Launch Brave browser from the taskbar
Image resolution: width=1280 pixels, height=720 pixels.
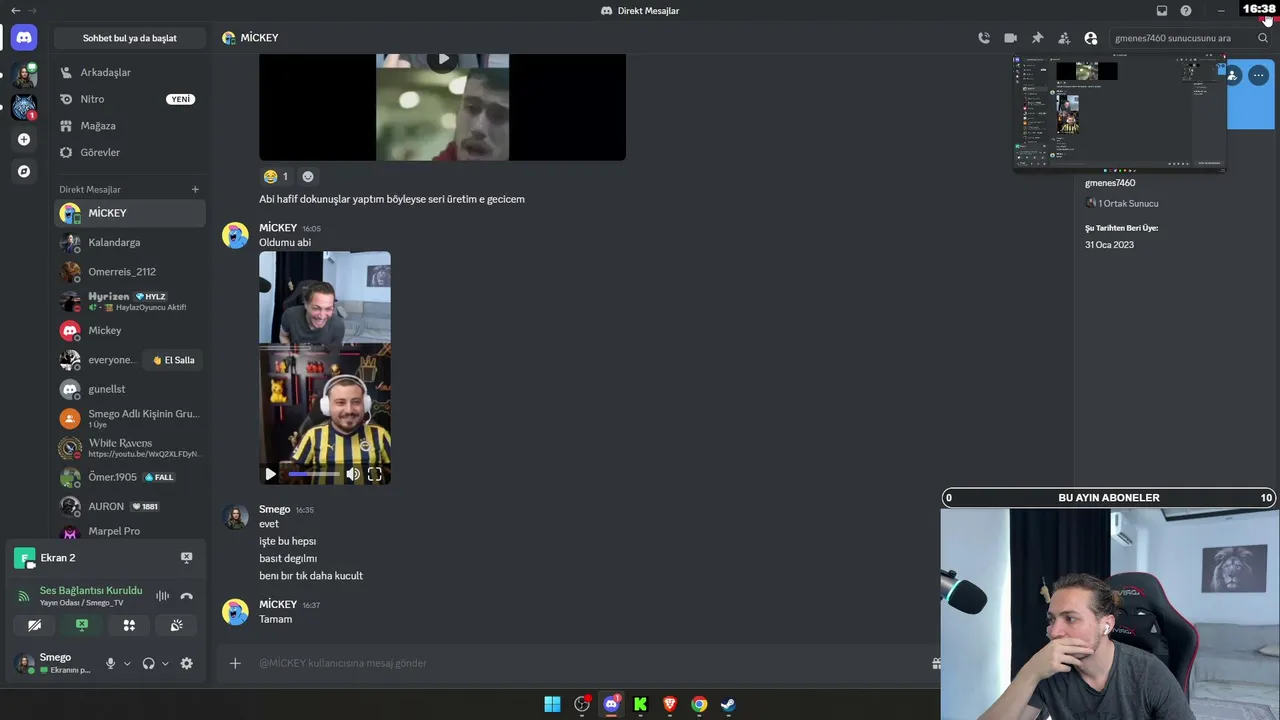670,704
